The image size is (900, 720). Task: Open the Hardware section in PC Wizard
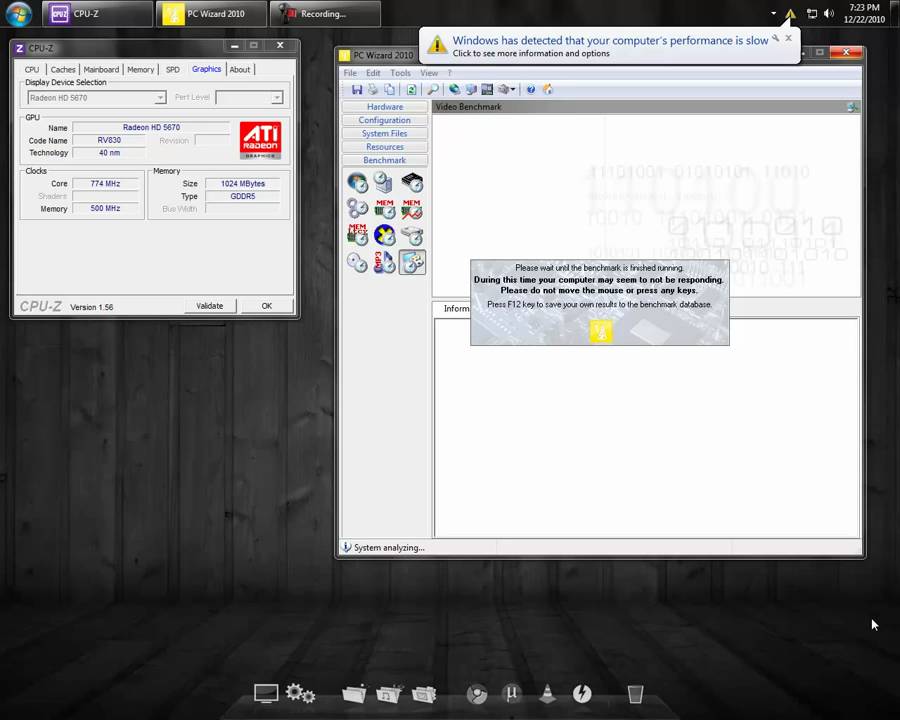[x=385, y=107]
